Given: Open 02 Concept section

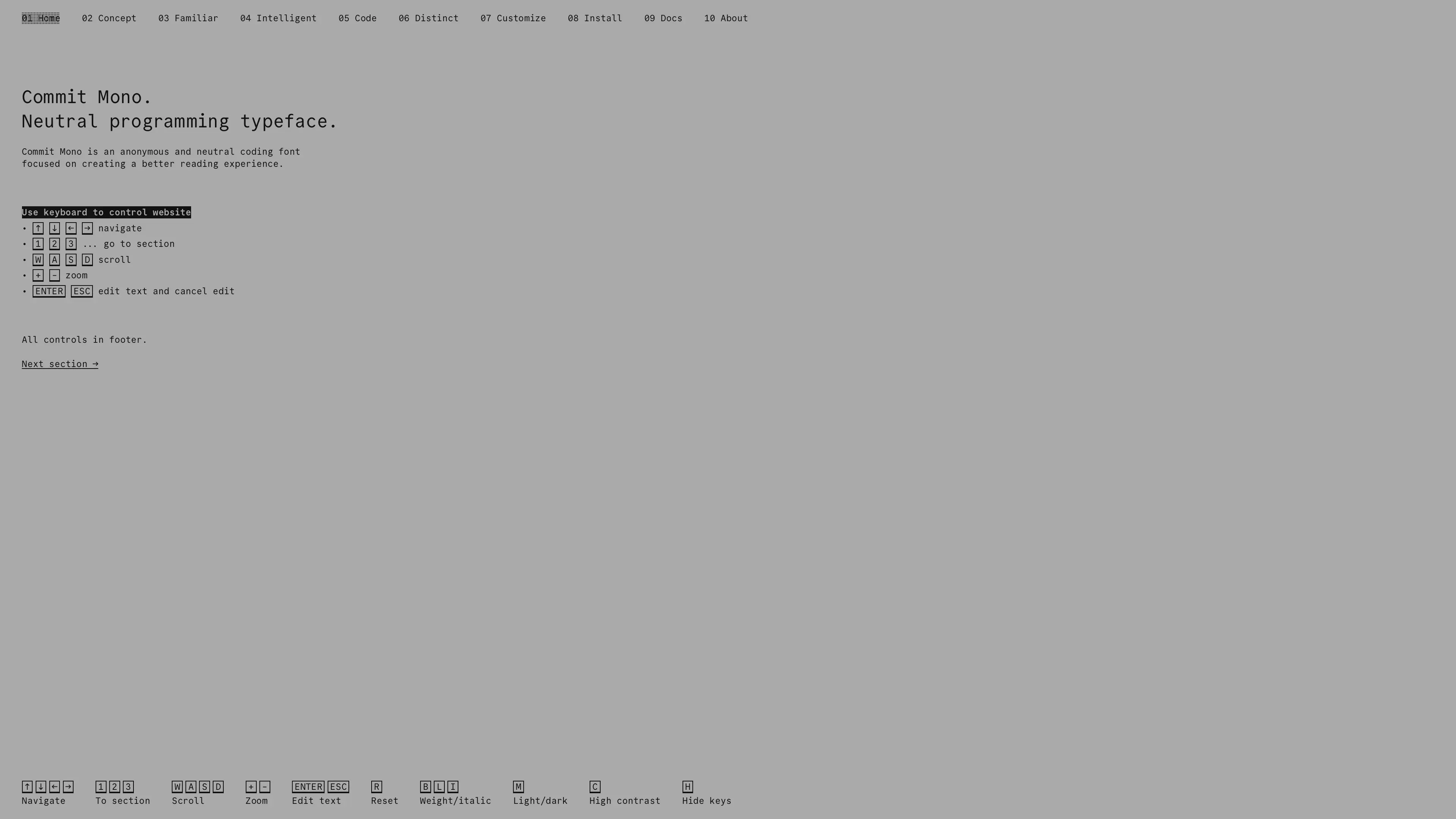Looking at the screenshot, I should tap(108, 18).
